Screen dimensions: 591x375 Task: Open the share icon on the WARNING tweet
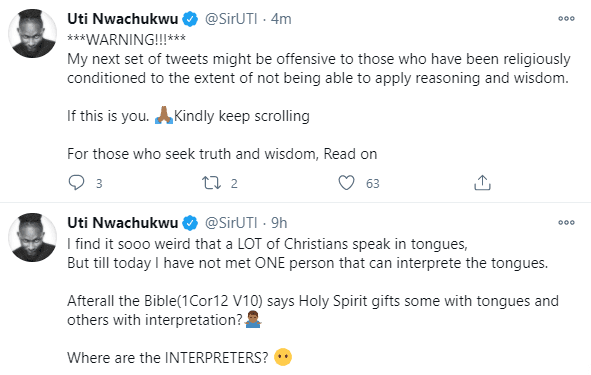482,182
